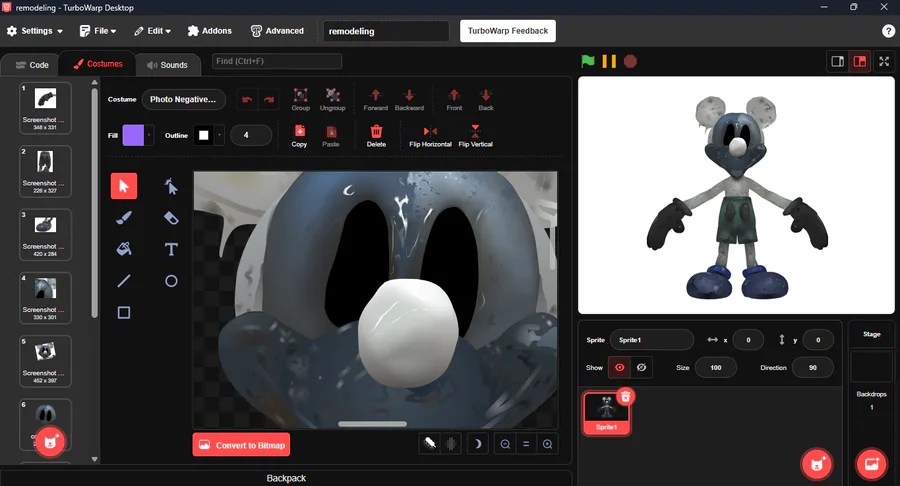900x486 pixels.
Task: Flip the costume vertically
Action: (x=475, y=136)
